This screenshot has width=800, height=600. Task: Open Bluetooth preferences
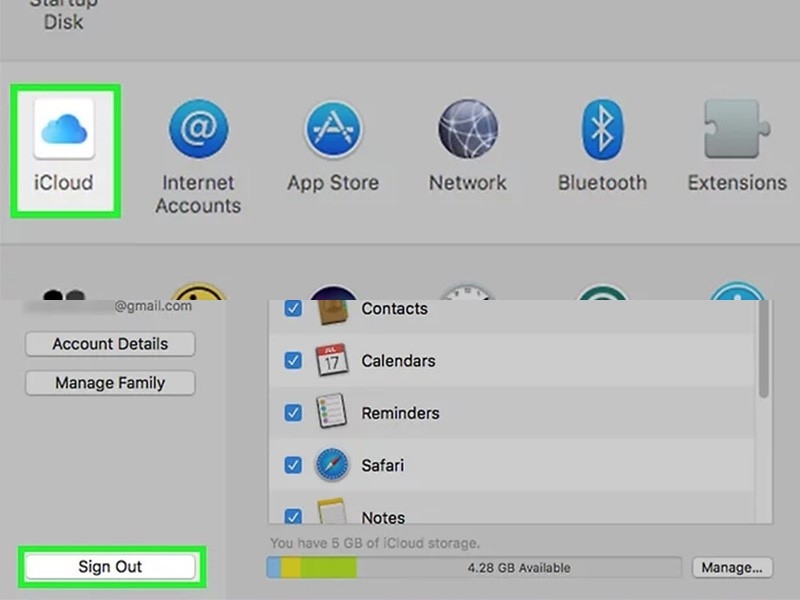tap(602, 131)
